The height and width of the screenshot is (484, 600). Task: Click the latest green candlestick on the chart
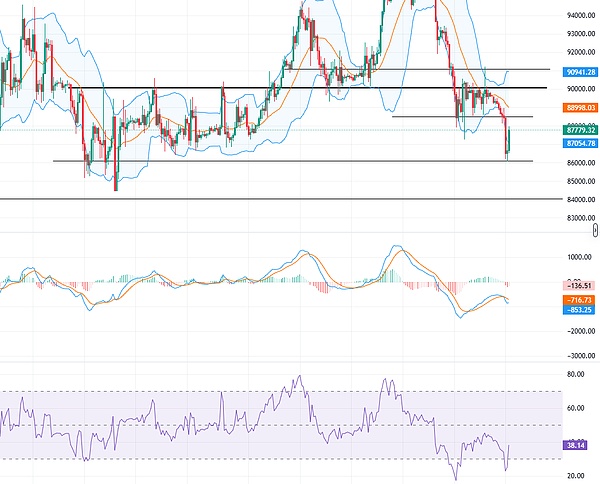[x=510, y=138]
